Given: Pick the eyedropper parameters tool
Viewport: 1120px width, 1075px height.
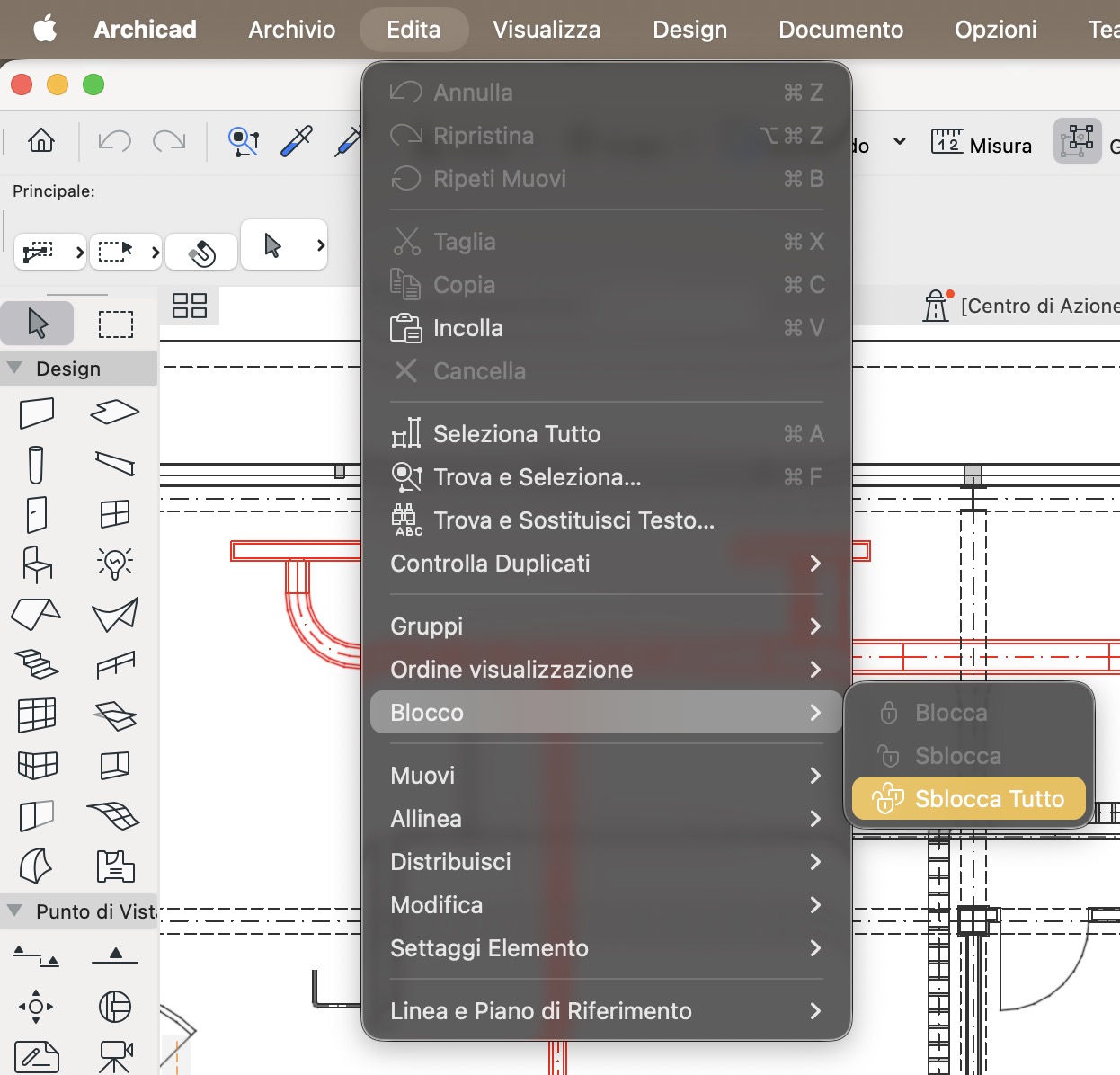Looking at the screenshot, I should click(296, 141).
